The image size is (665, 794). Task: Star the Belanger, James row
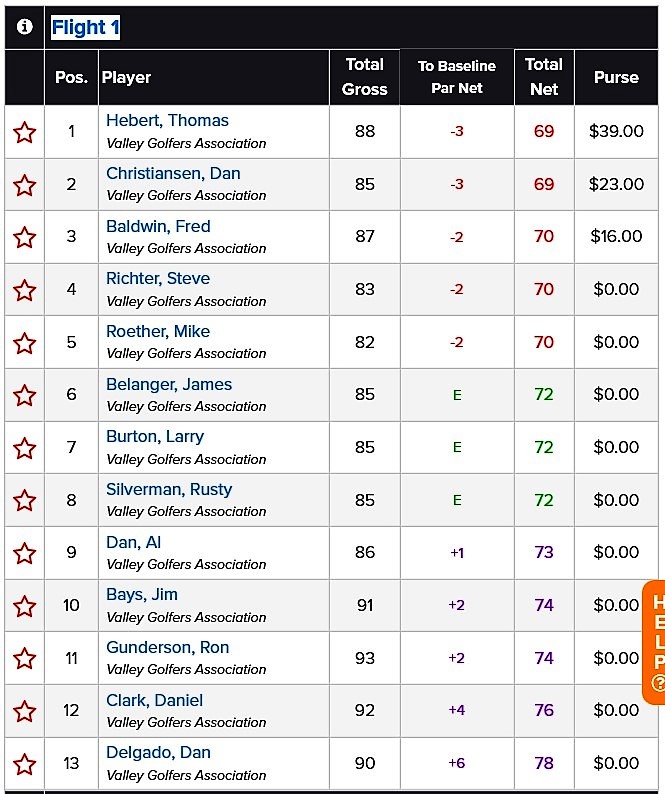point(24,395)
